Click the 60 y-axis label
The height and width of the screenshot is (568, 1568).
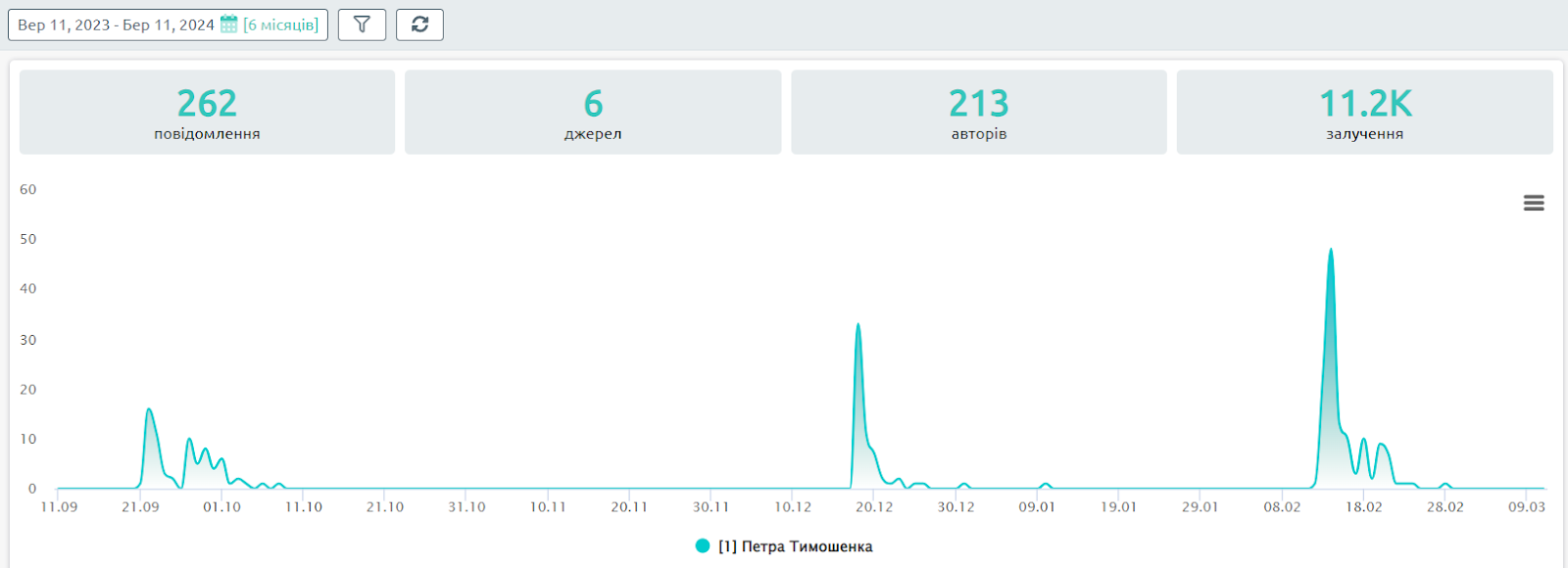point(28,189)
